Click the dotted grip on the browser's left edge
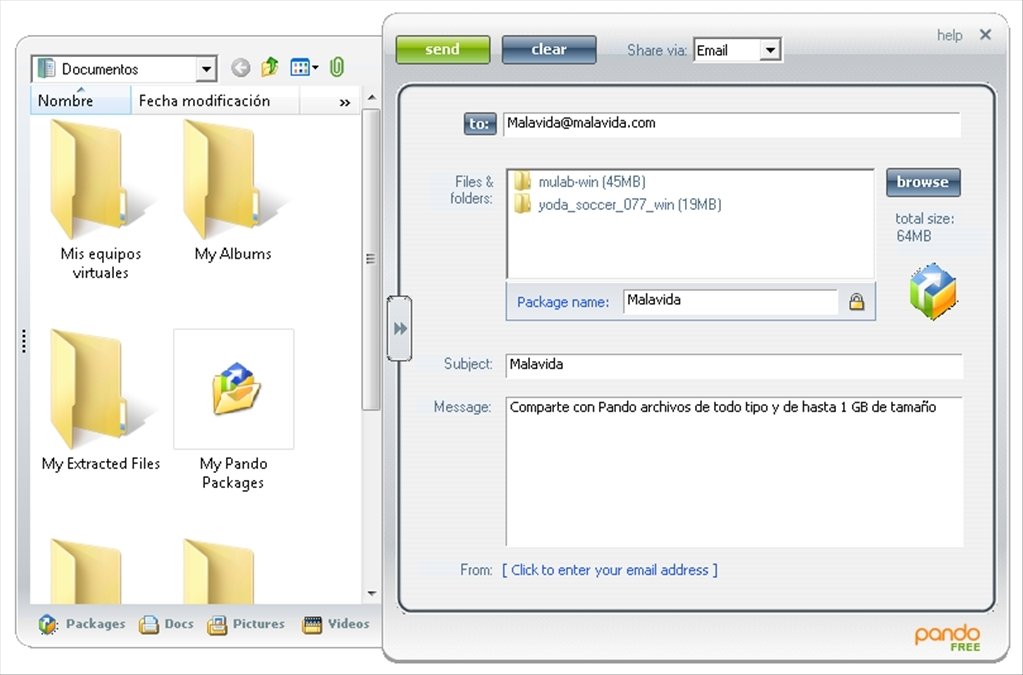The image size is (1023, 675). (x=24, y=341)
